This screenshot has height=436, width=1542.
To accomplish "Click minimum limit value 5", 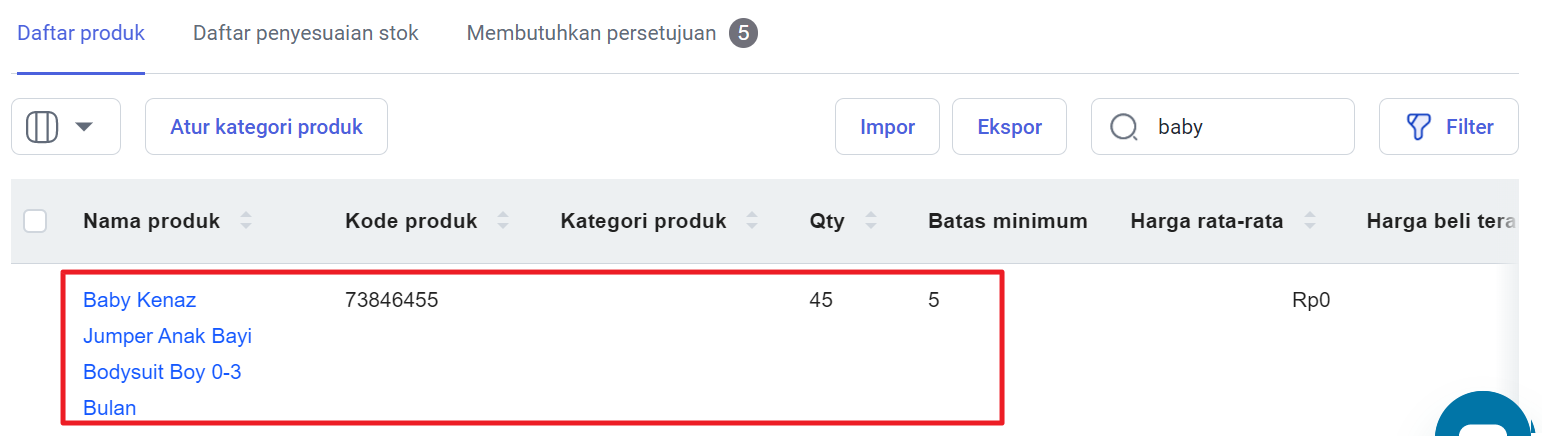I will pos(934,300).
